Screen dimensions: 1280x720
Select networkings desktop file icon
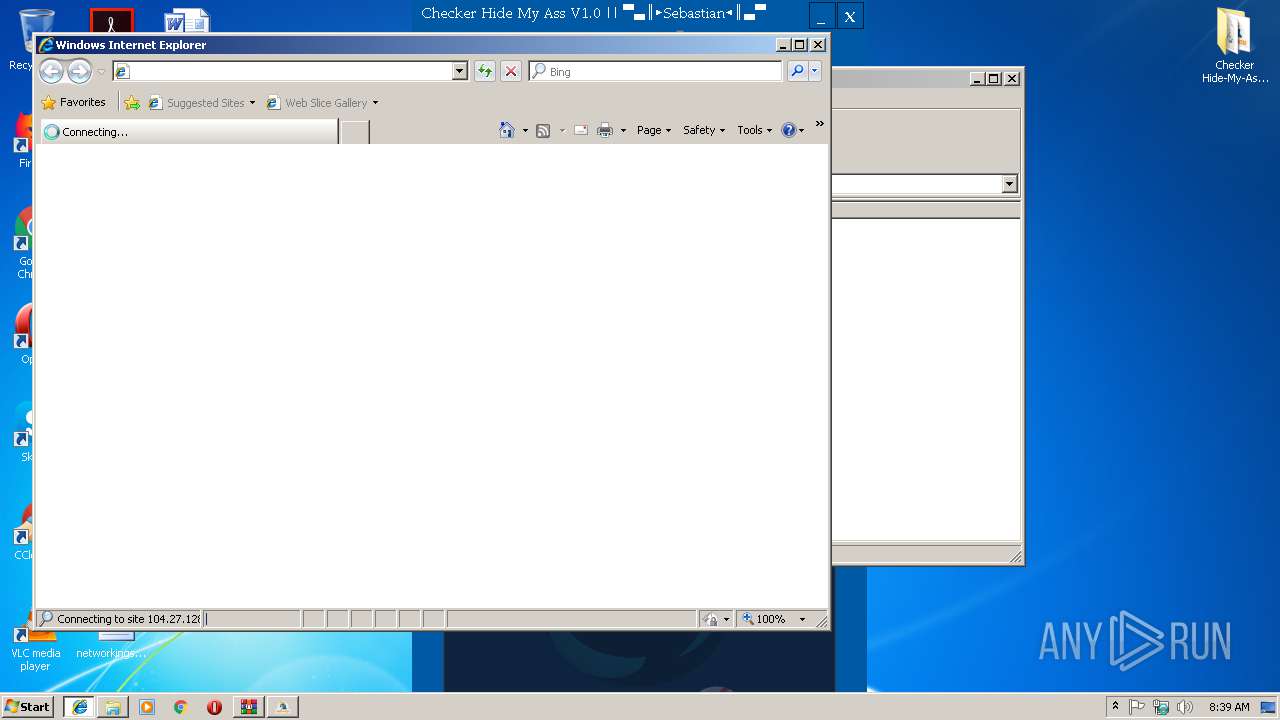click(111, 646)
